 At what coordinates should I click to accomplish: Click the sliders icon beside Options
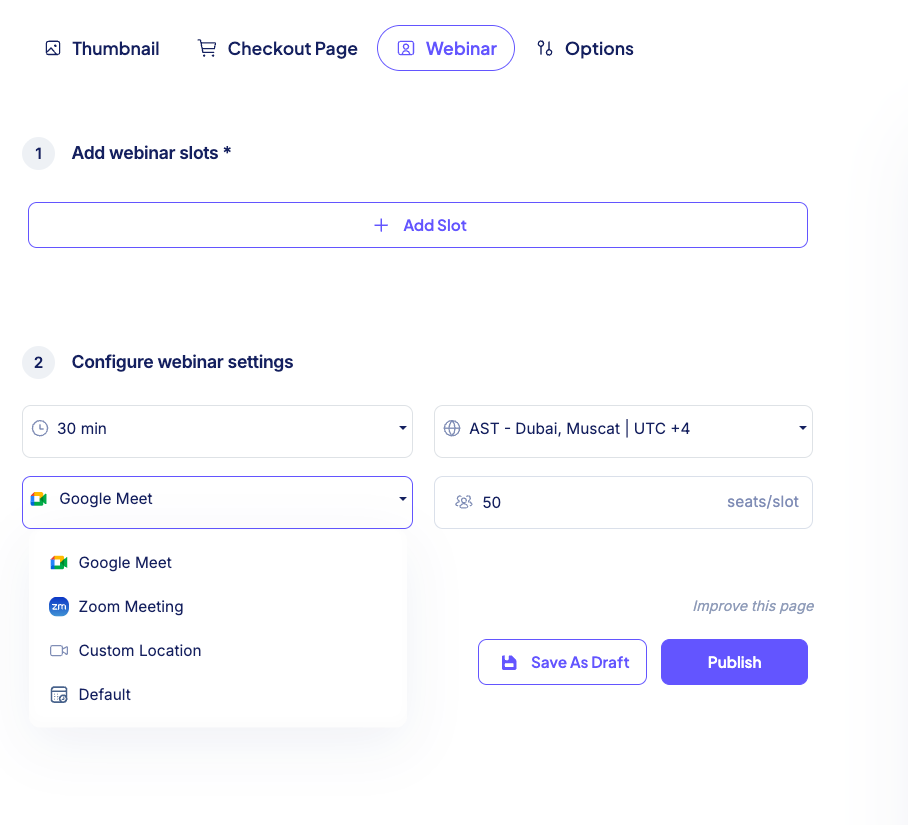pos(544,48)
